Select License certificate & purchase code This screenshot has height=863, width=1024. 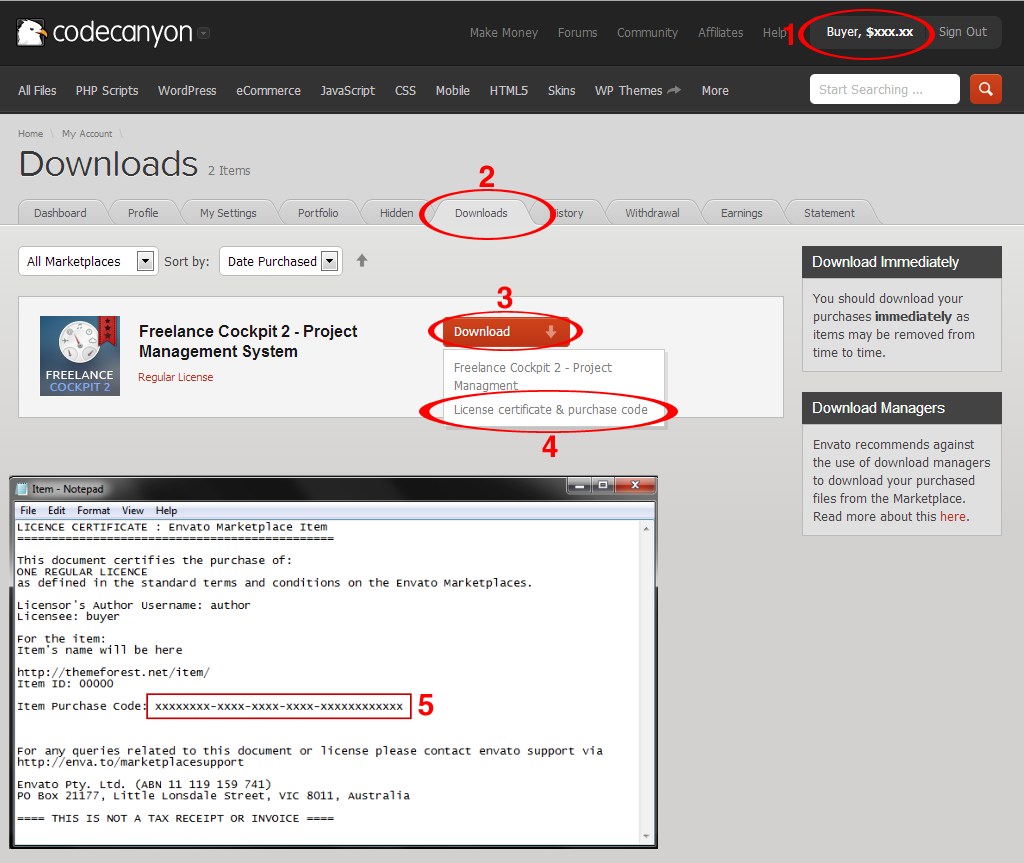point(550,410)
